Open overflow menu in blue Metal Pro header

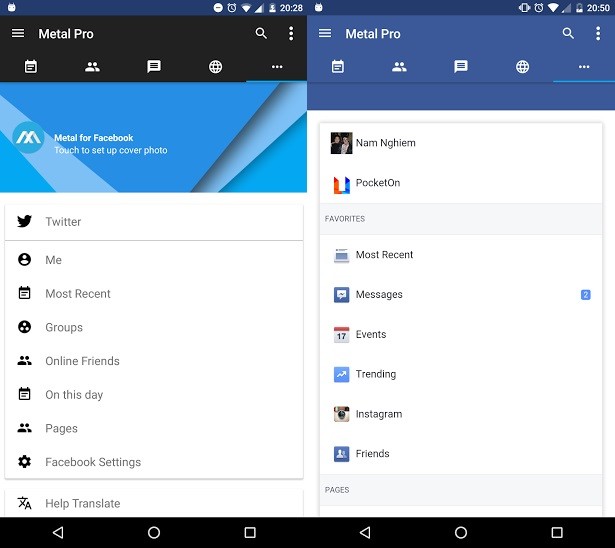pos(598,33)
